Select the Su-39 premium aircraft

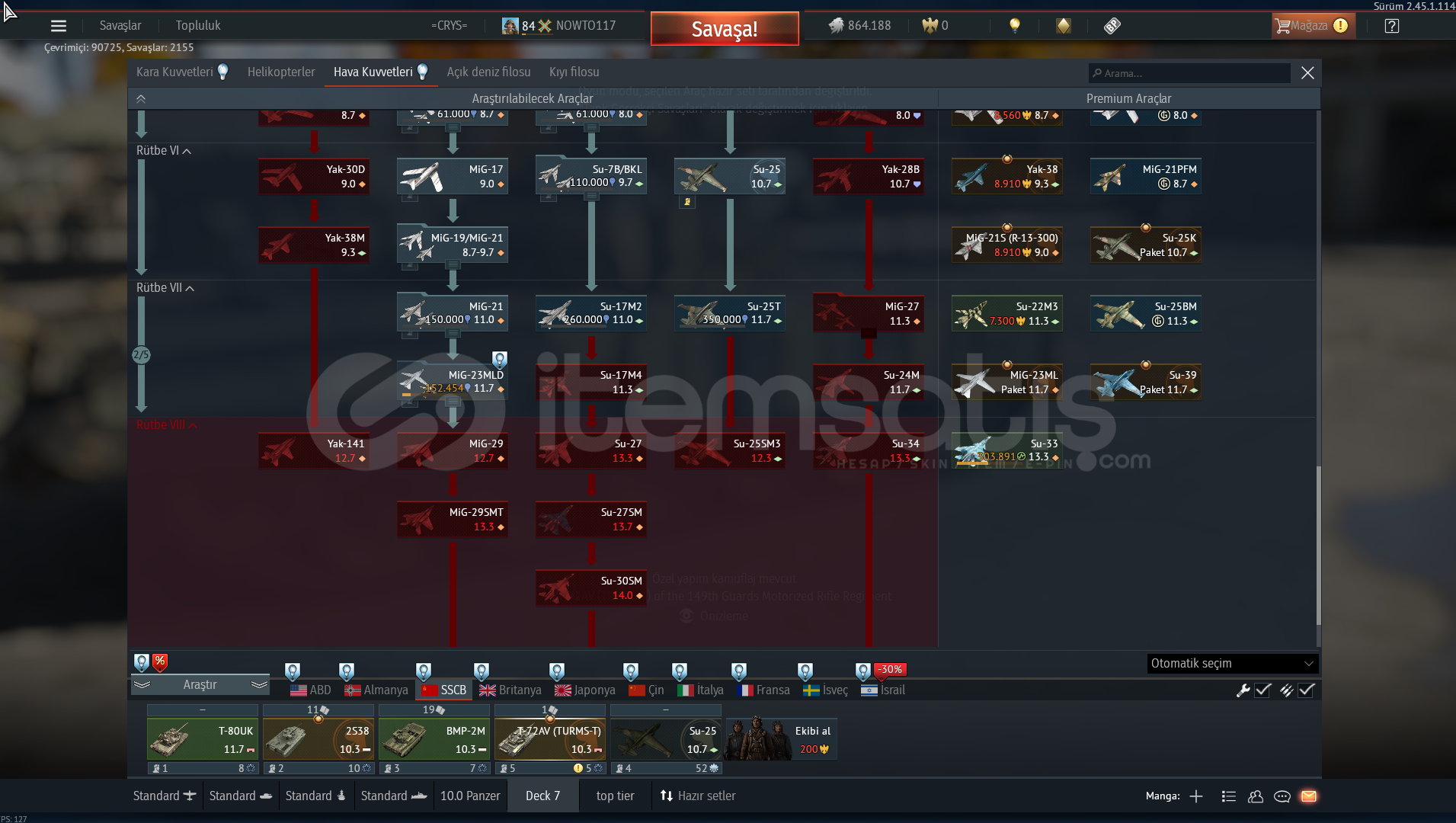click(1146, 382)
